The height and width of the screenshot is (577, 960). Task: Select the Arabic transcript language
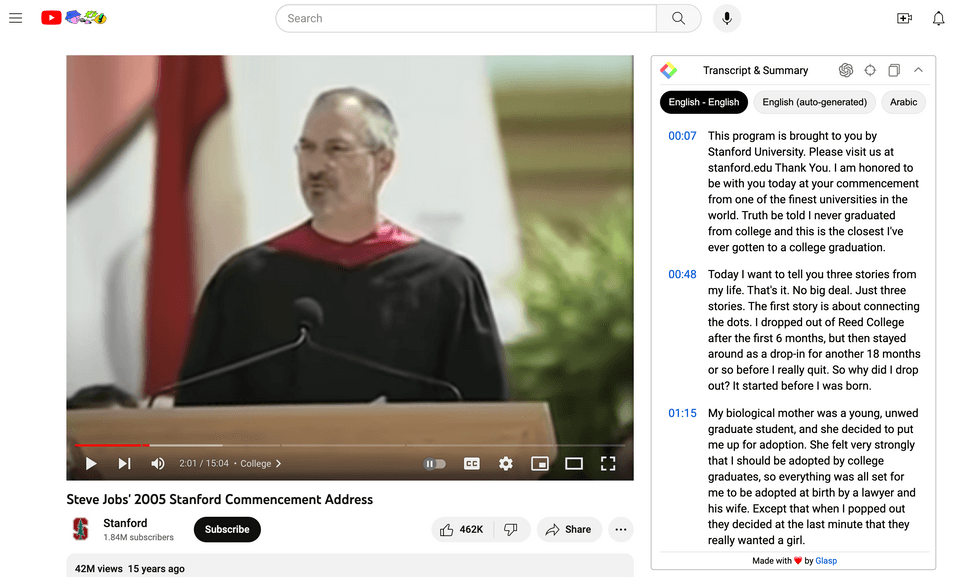coord(903,102)
